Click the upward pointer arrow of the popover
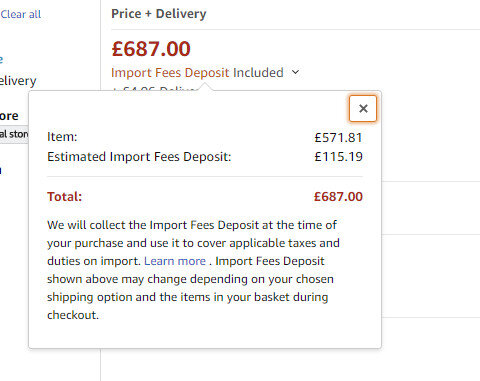The image size is (480, 381). coord(205,87)
